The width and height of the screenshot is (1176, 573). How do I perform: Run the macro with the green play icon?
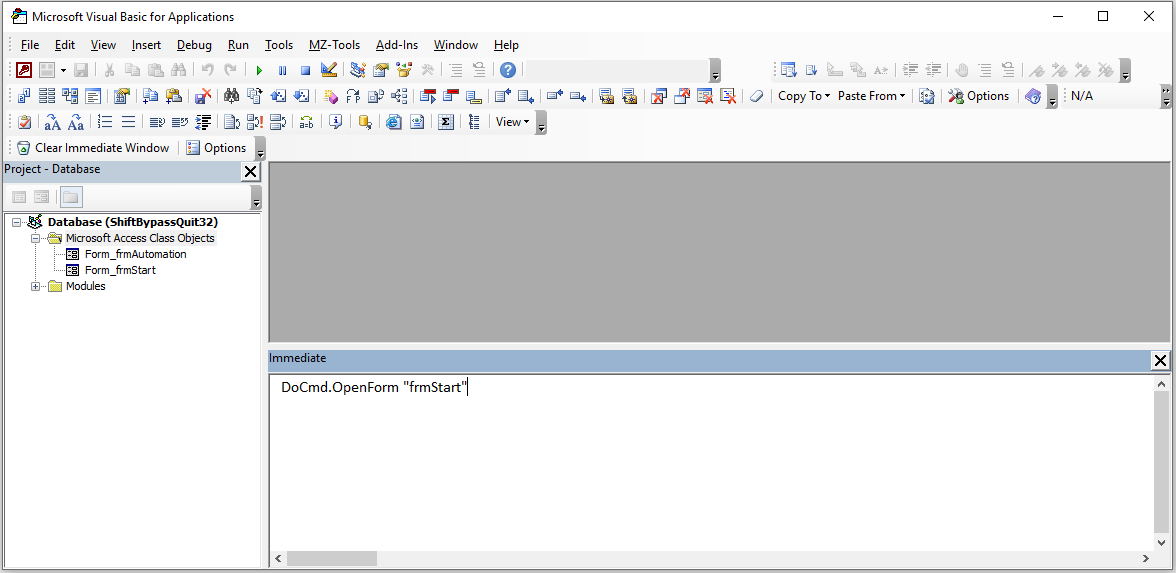[x=259, y=70]
